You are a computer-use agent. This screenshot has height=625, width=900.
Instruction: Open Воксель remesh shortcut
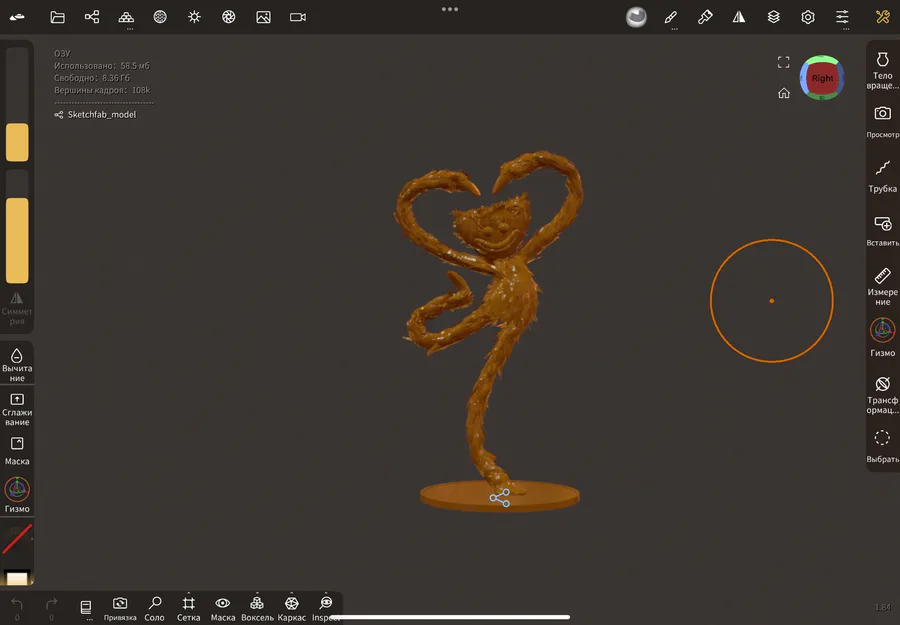(257, 609)
